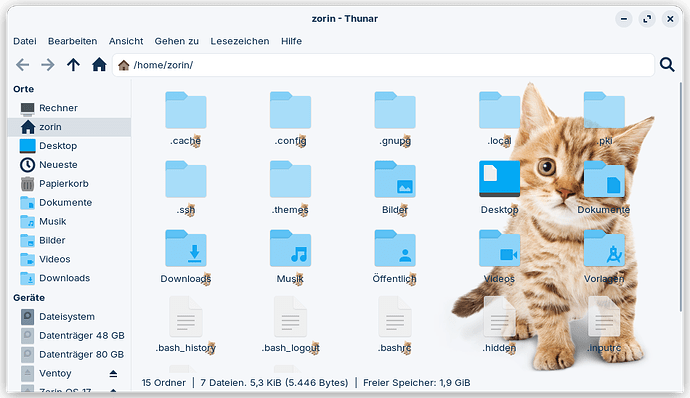Open the Gehen zu menu
The height and width of the screenshot is (398, 690).
pos(176,41)
